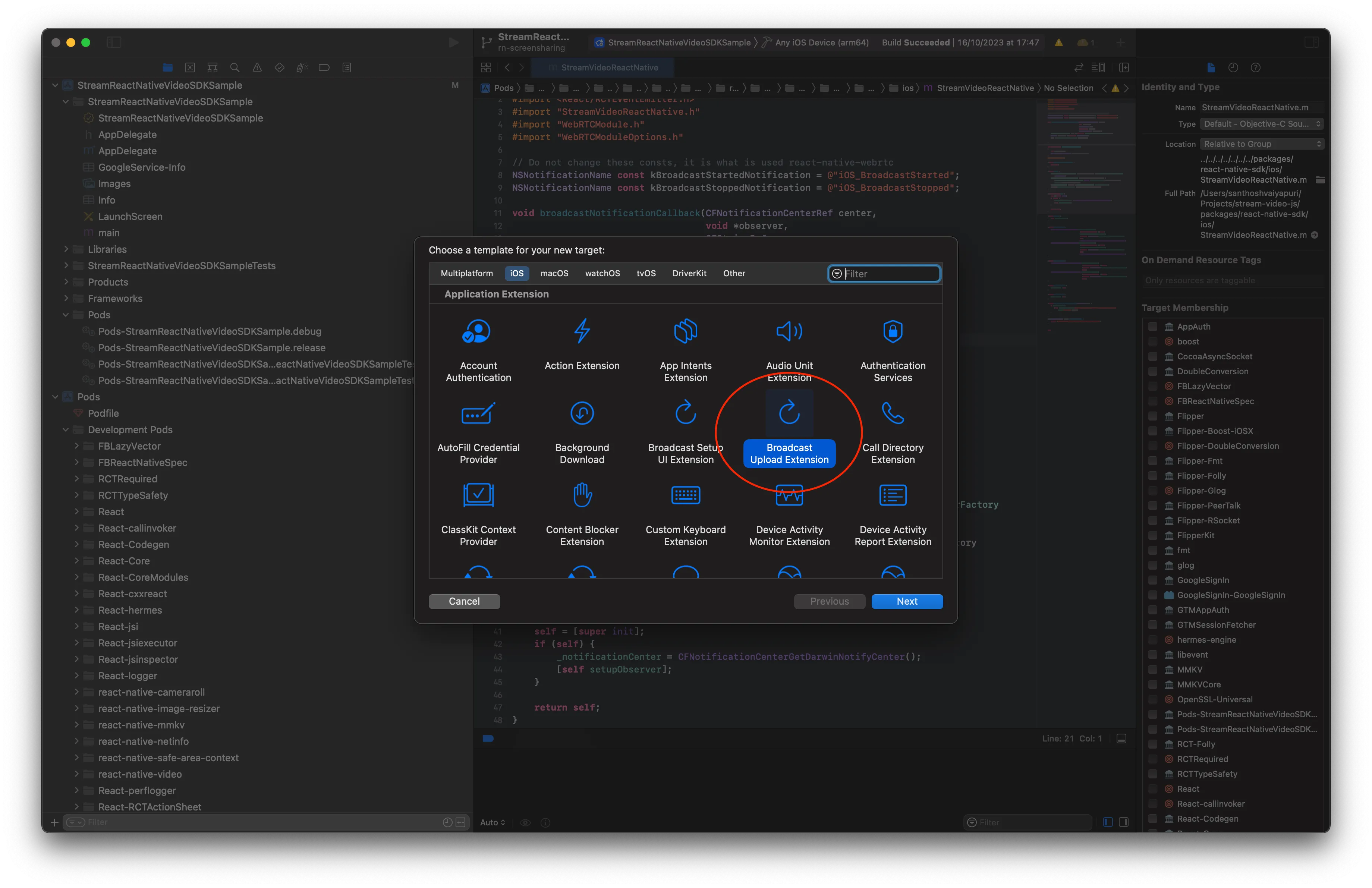
Task: Select the Action Extension template icon
Action: tap(582, 331)
